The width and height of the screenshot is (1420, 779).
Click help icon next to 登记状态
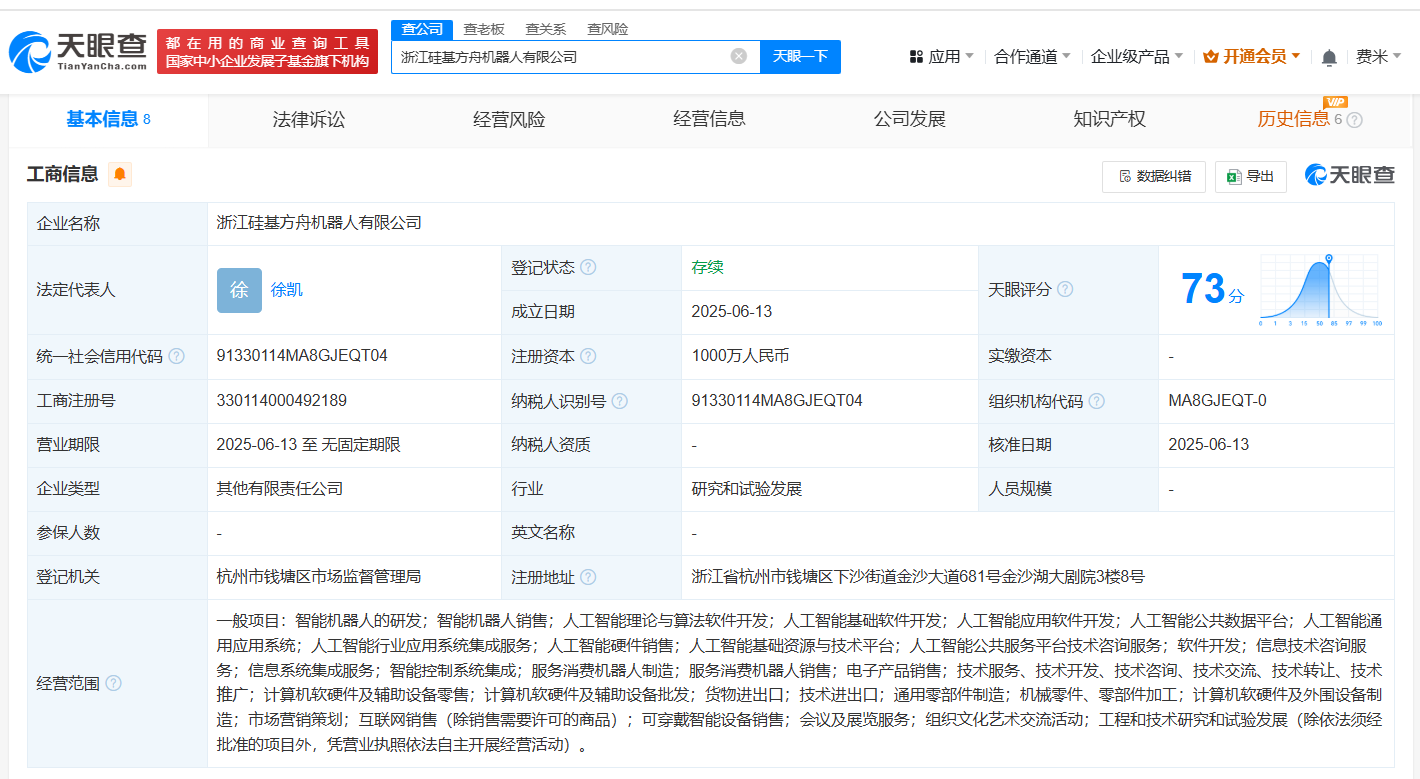coord(588,268)
